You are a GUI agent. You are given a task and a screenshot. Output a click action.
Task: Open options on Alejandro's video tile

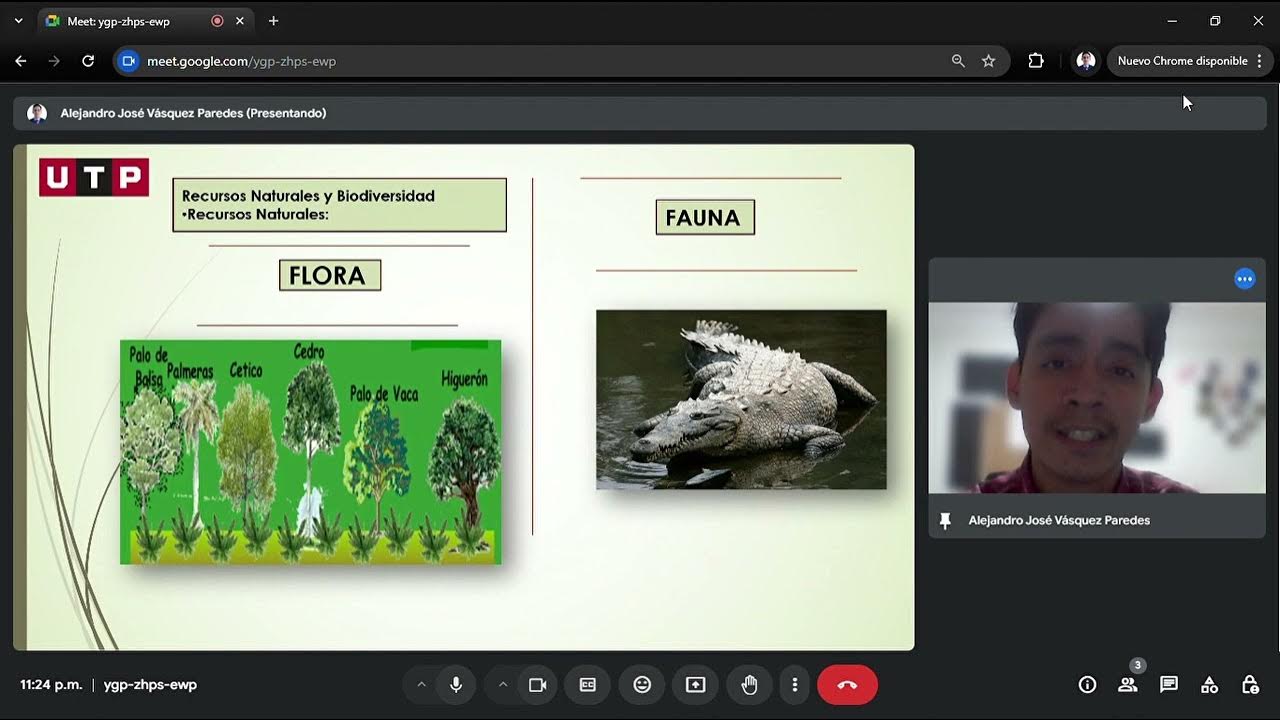(1244, 279)
